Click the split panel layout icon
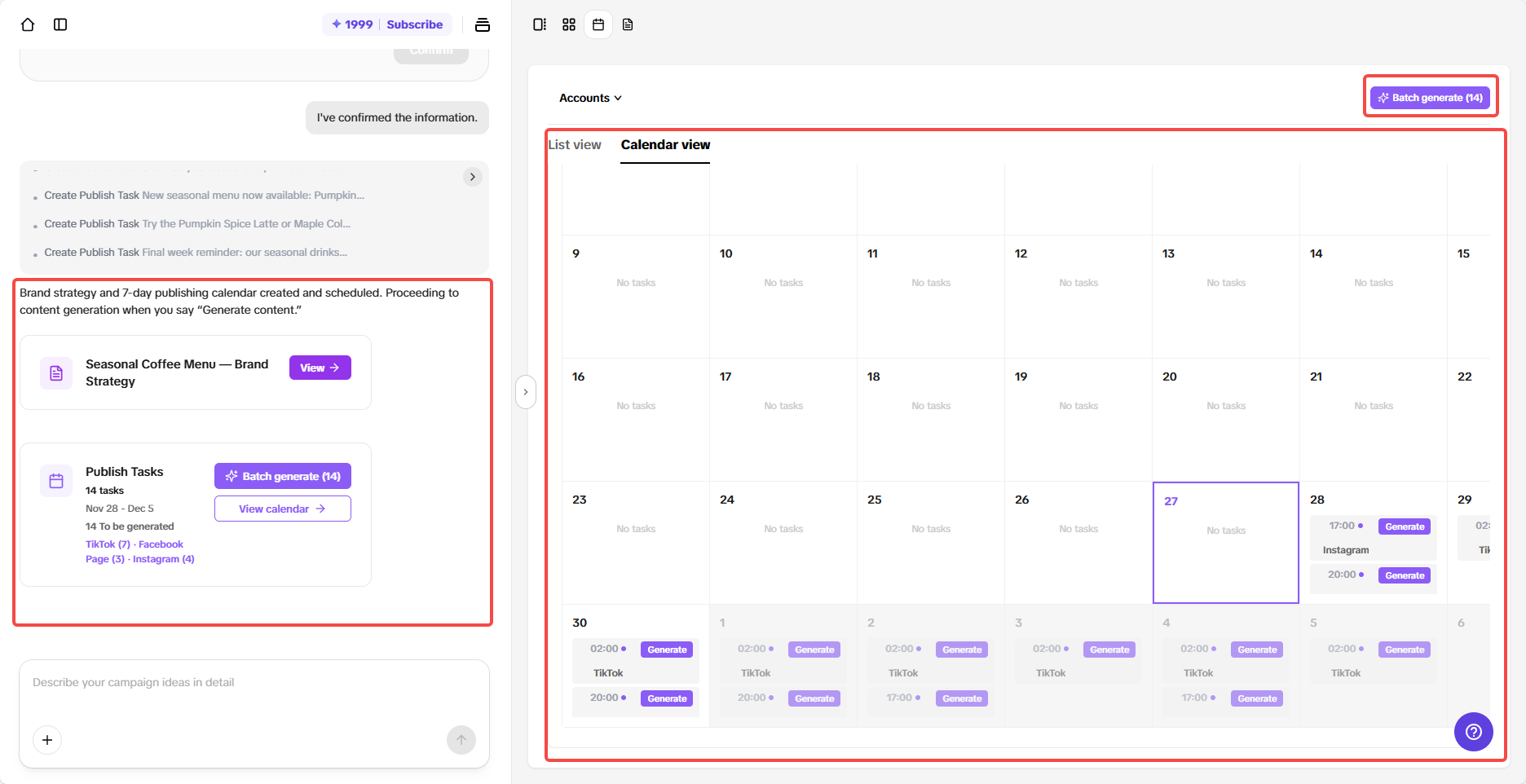The height and width of the screenshot is (784, 1526). (x=540, y=24)
